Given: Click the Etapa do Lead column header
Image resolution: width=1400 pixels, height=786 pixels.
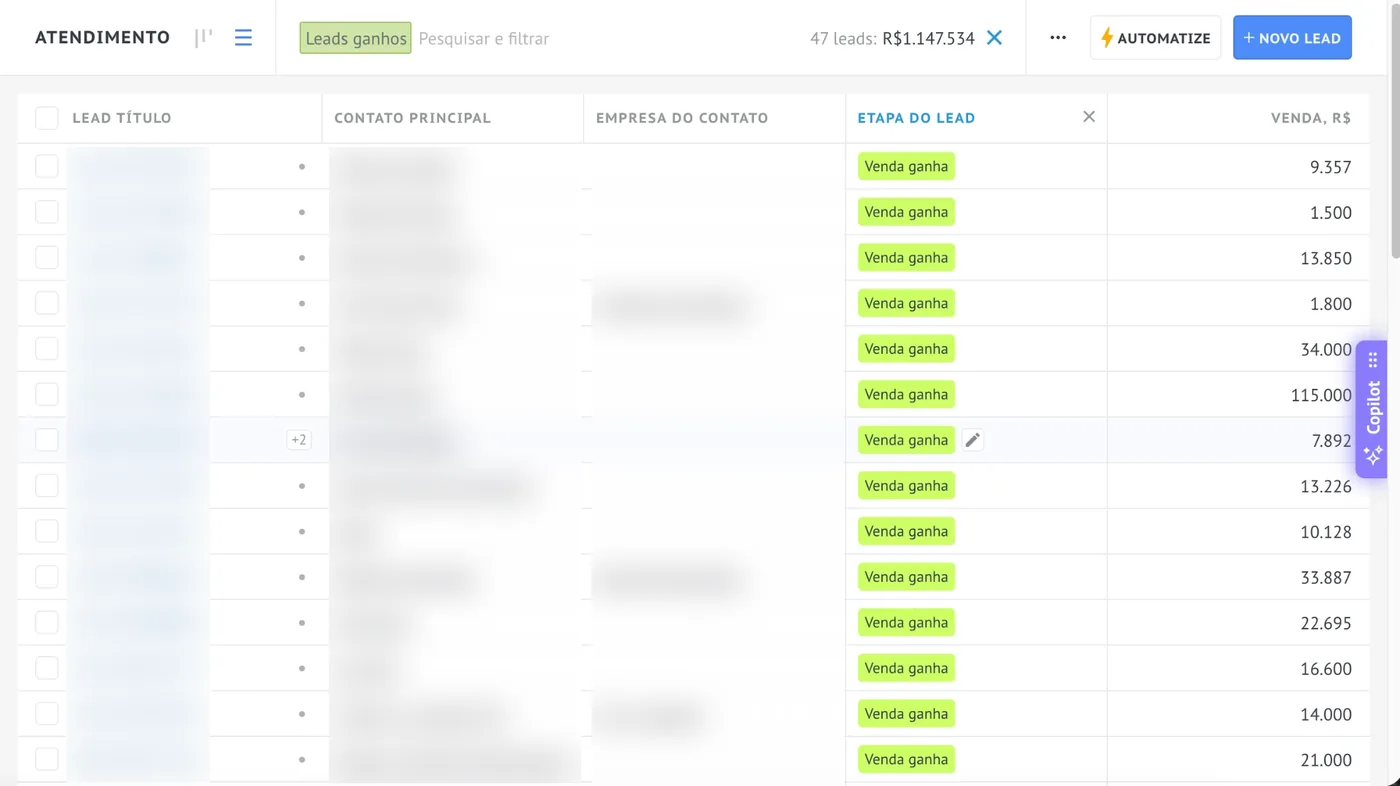Looking at the screenshot, I should (x=916, y=118).
